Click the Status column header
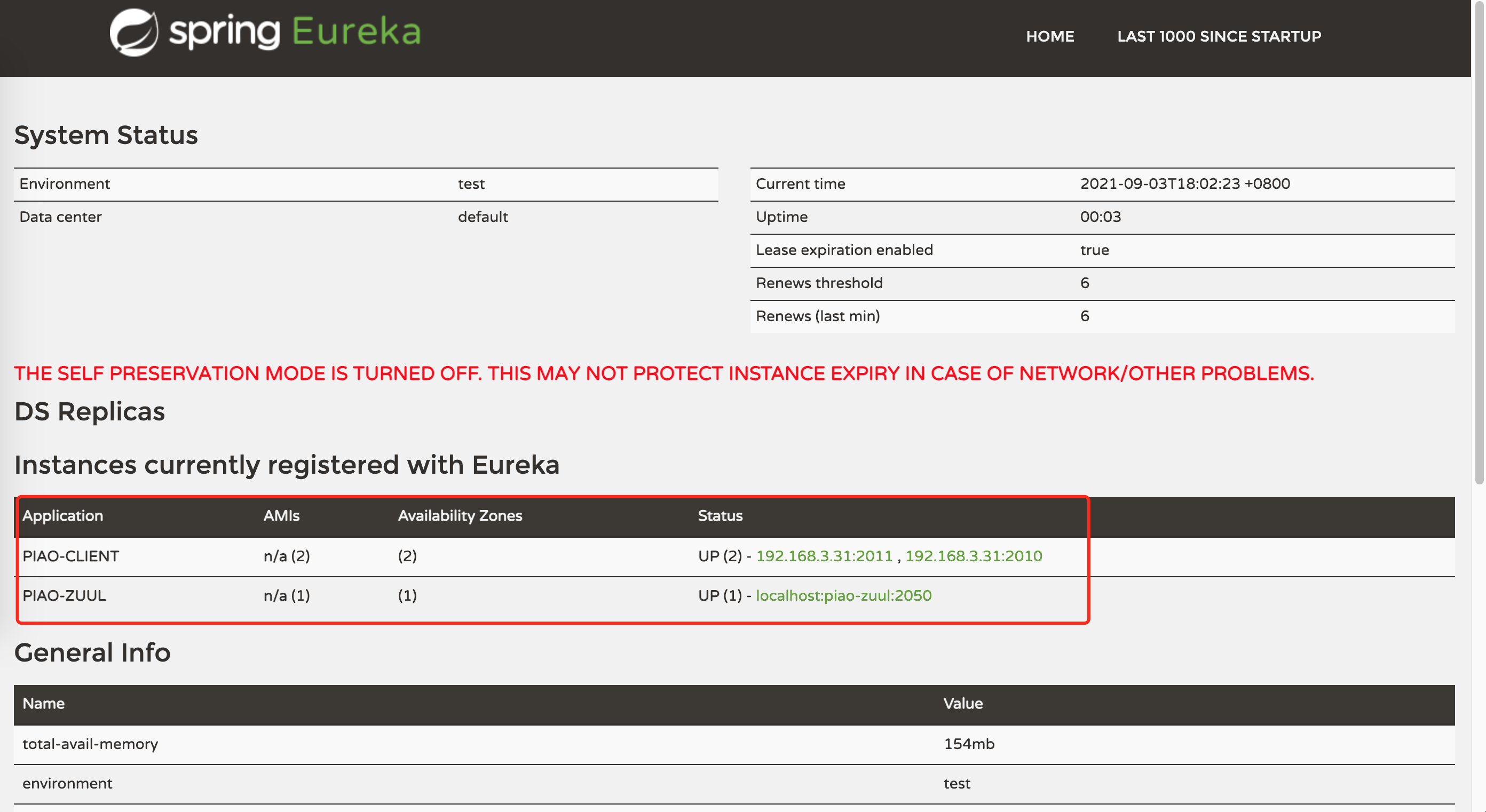This screenshot has height=812, width=1486. 720,515
